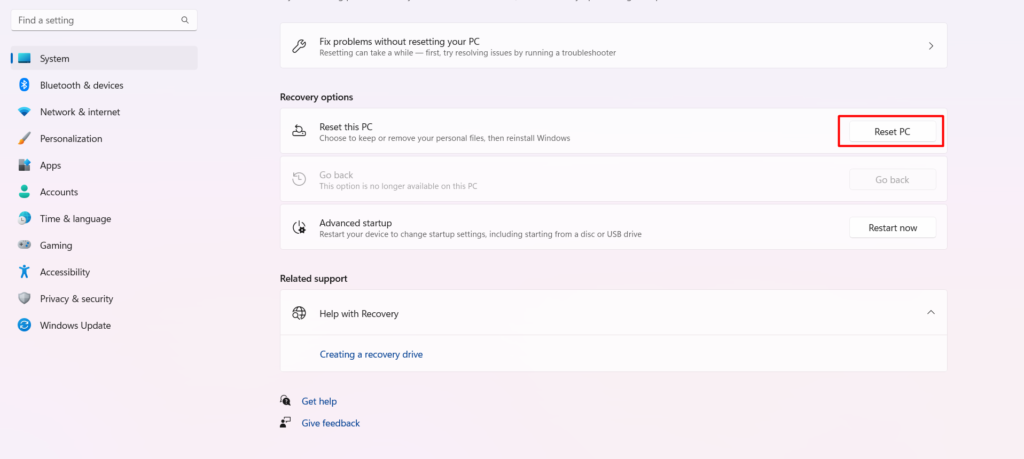The width and height of the screenshot is (1024, 459).
Task: Open the Fix problems troubleshooter chevron
Action: click(x=931, y=46)
